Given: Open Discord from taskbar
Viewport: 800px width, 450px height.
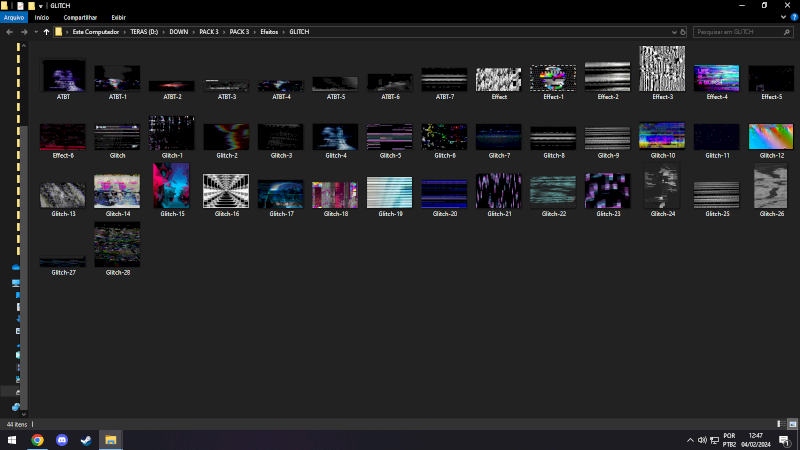Looking at the screenshot, I should pyautogui.click(x=62, y=440).
